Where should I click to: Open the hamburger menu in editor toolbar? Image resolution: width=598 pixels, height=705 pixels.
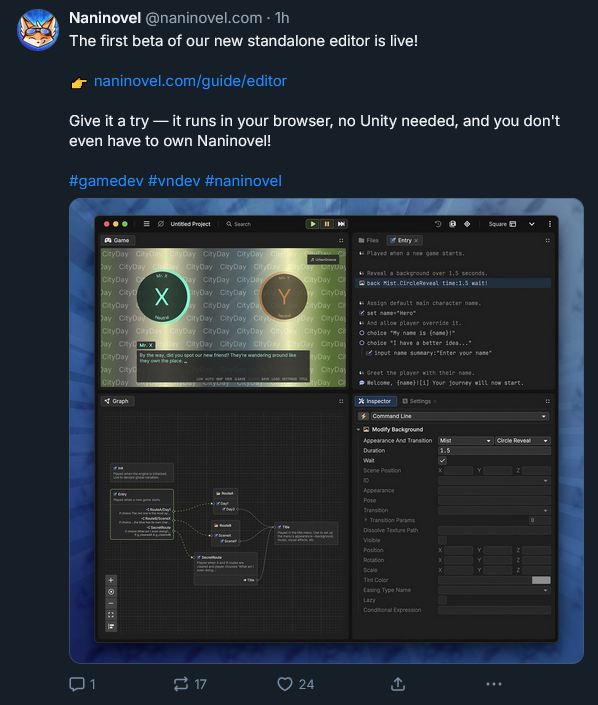coord(147,224)
